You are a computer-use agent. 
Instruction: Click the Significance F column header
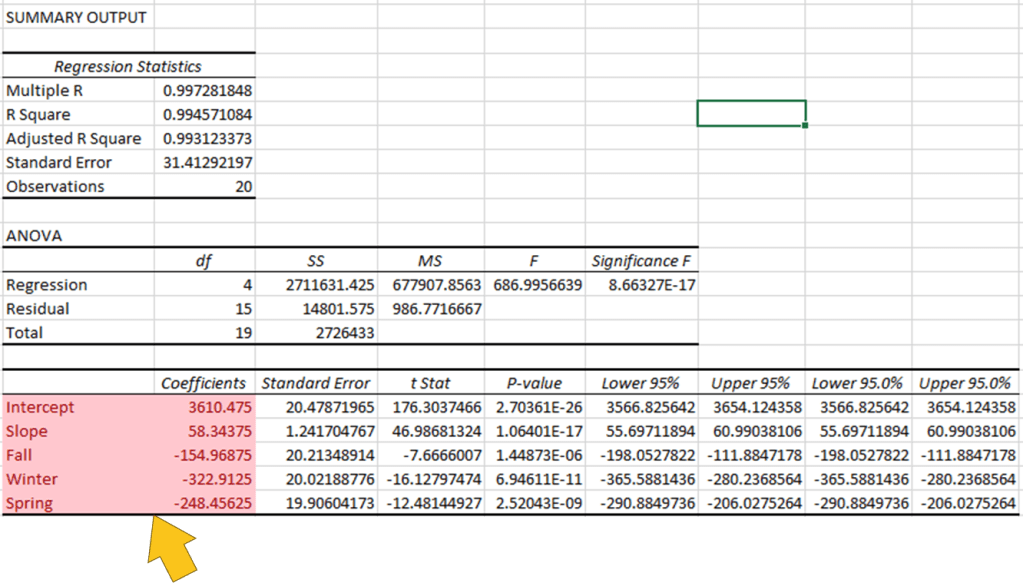641,261
